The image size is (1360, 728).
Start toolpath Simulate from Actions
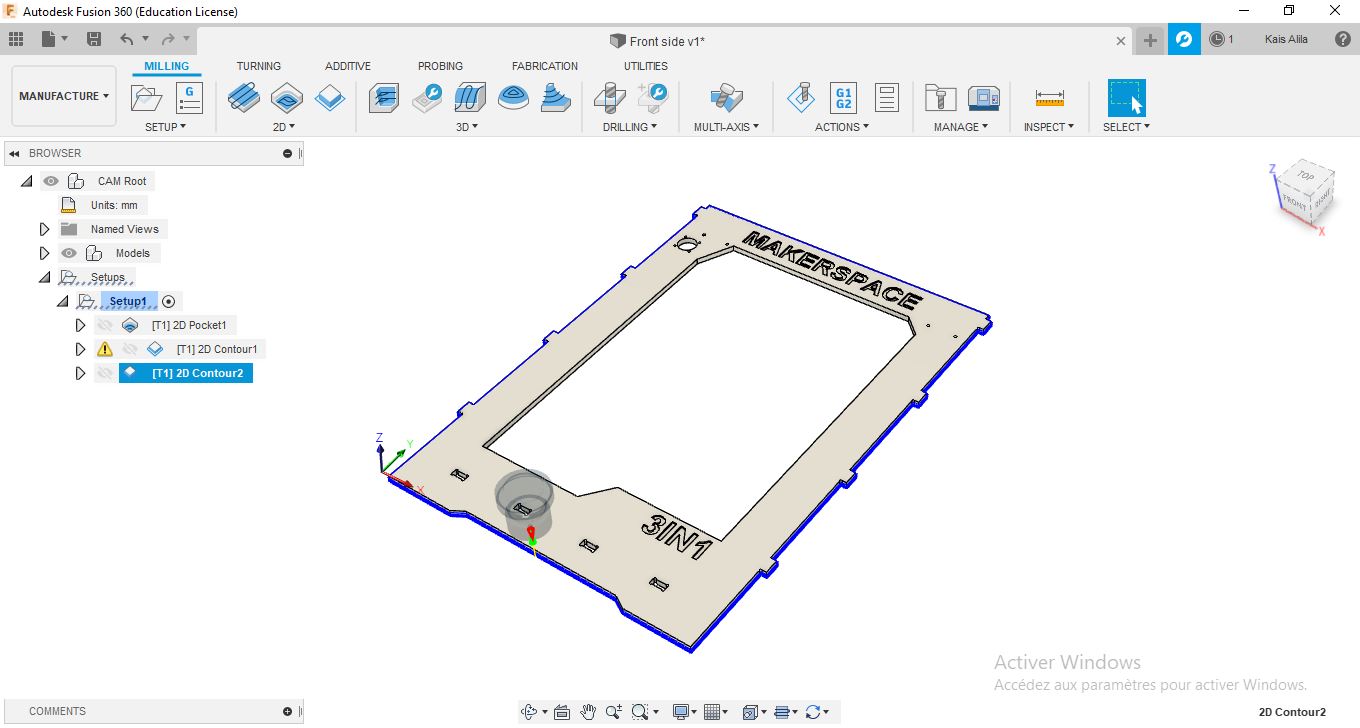pos(800,98)
